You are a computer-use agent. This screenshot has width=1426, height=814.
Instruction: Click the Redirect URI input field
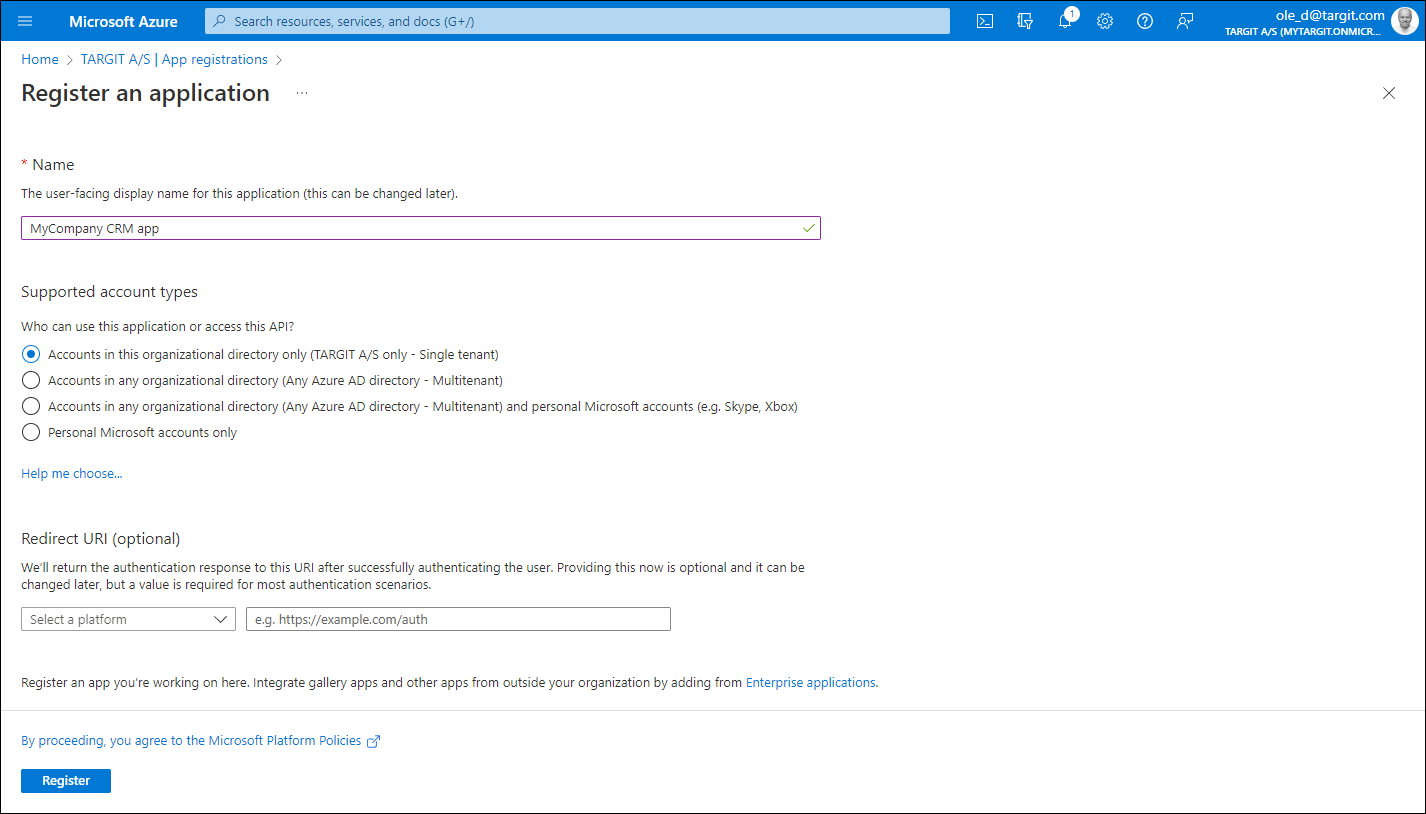tap(458, 619)
